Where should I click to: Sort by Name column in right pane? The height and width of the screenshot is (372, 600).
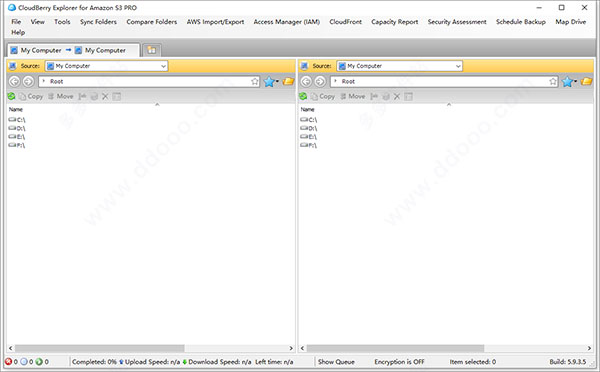click(307, 109)
